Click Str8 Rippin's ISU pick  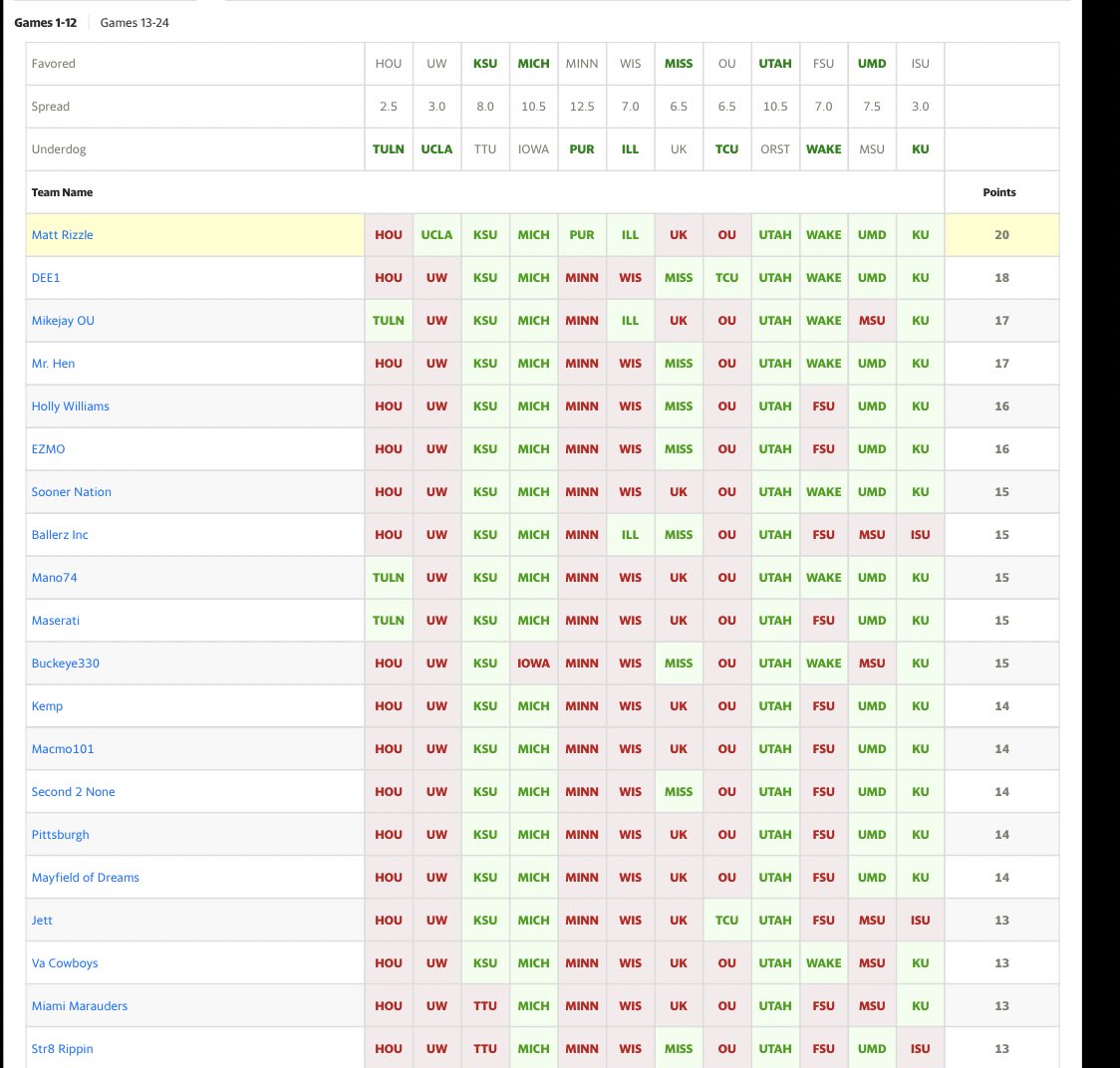[920, 1049]
